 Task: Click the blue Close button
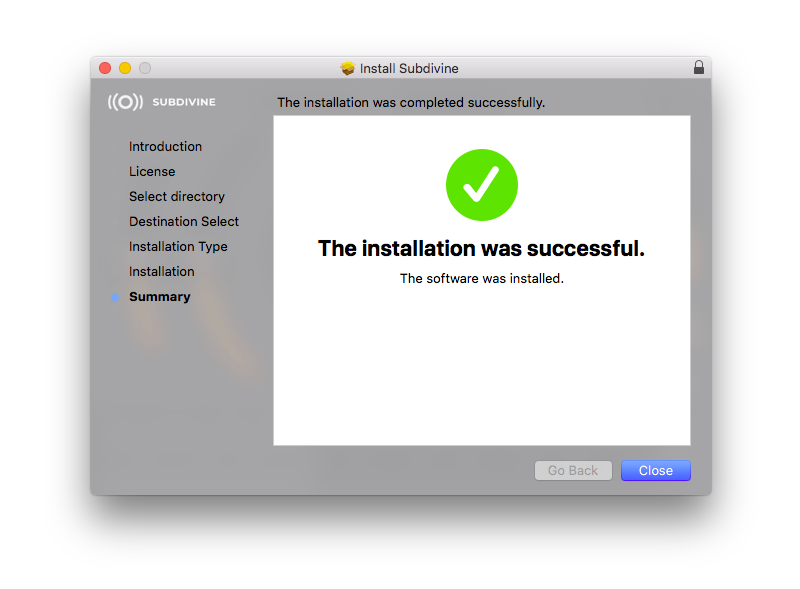pos(656,470)
